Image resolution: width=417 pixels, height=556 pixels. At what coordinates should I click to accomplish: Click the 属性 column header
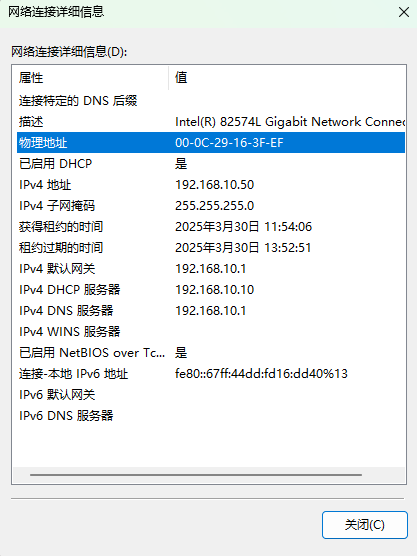point(90,78)
